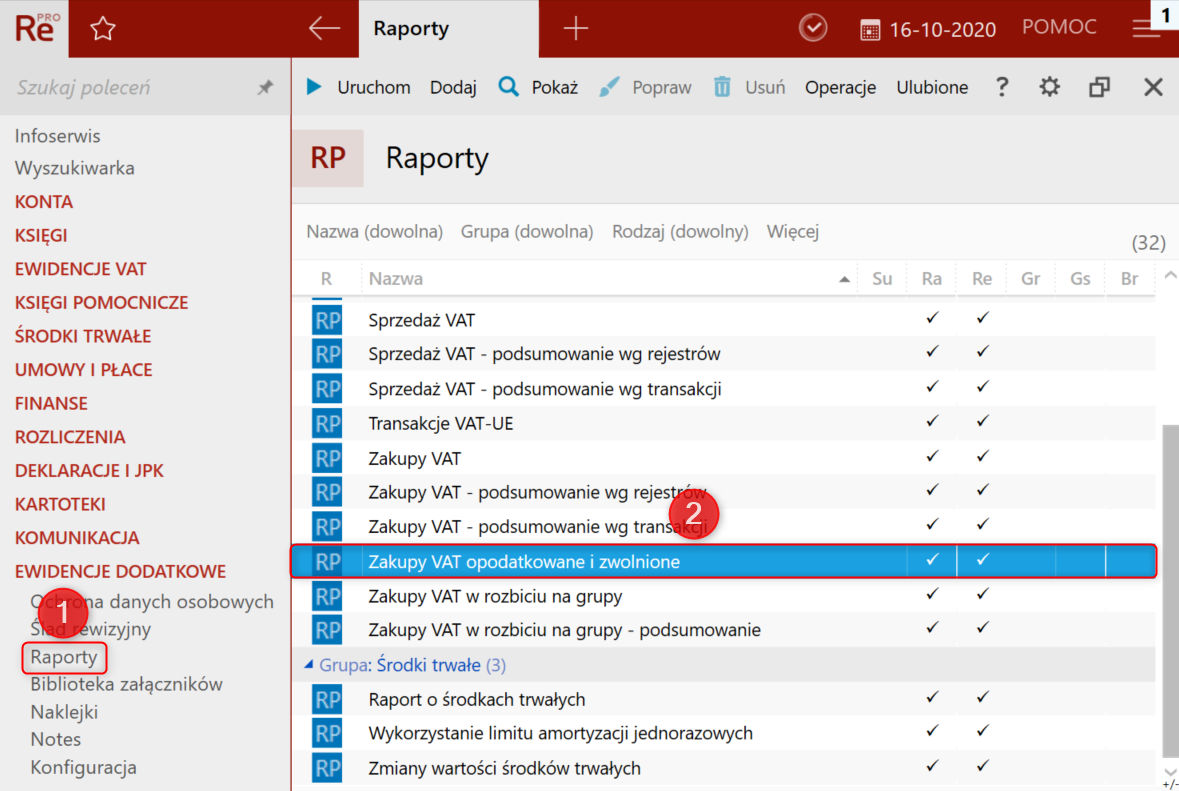This screenshot has width=1179, height=791.
Task: Toggle Ra checkmark for Raport o środkach trwałych
Action: (x=932, y=698)
